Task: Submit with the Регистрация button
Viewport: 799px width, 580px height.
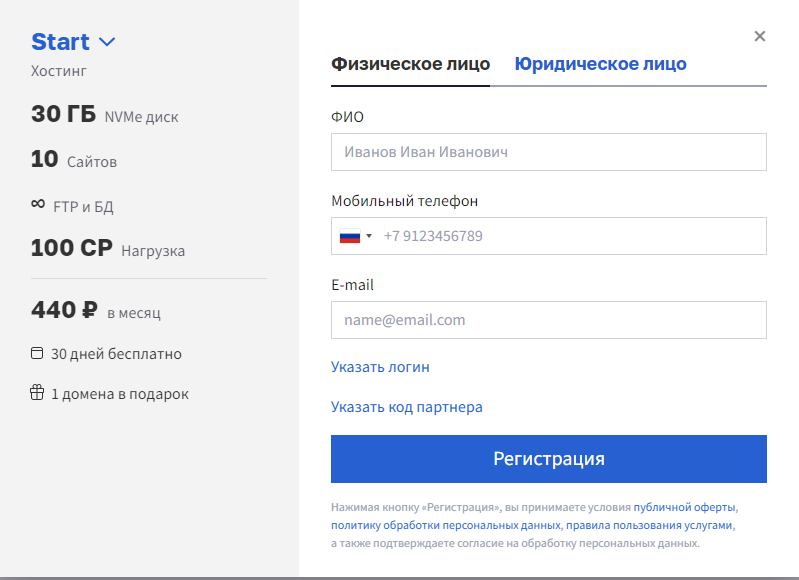Action: (x=549, y=459)
